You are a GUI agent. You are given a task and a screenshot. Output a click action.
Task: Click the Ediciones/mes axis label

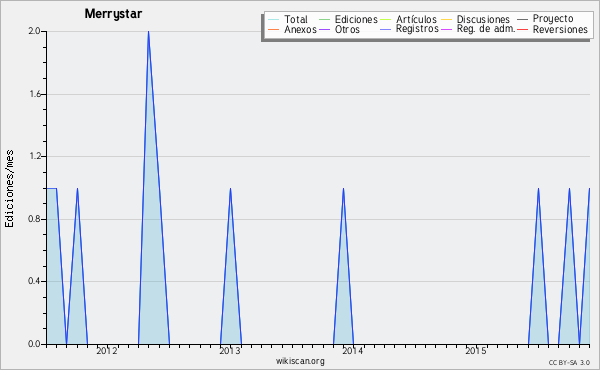click(x=9, y=189)
